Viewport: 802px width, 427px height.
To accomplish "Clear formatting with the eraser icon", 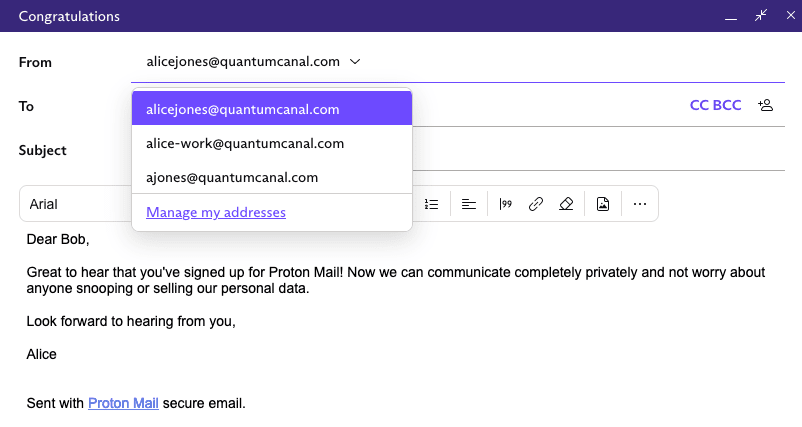I will coord(566,204).
